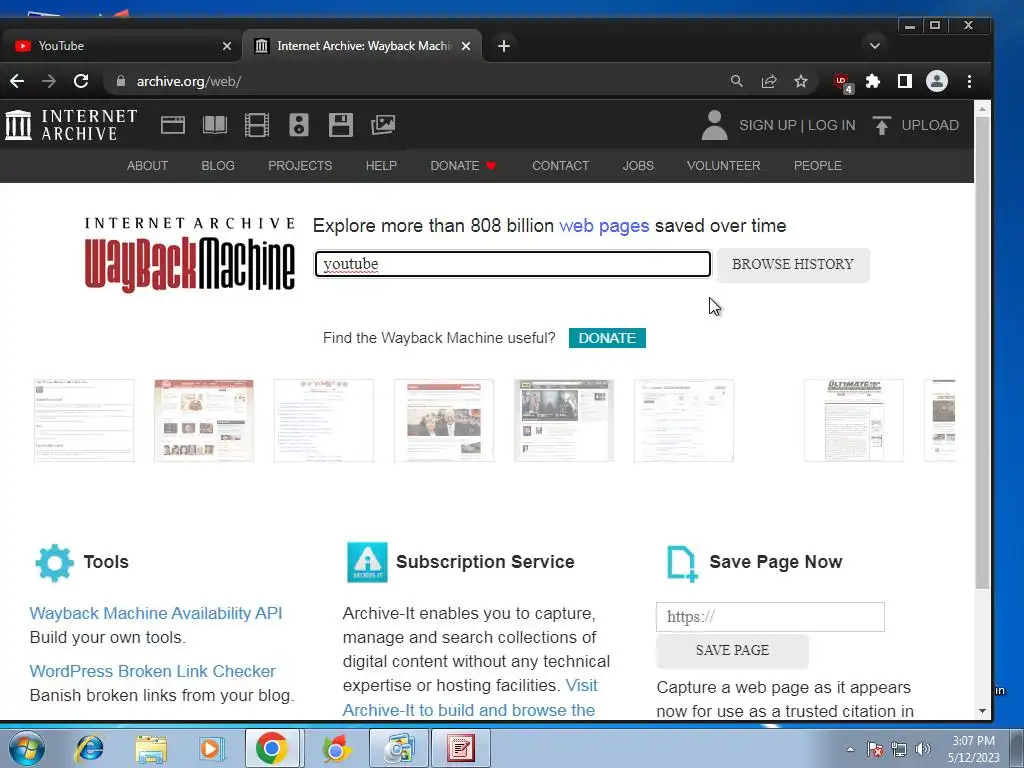Open the Chrome profile avatar
The image size is (1024, 768).
[936, 81]
